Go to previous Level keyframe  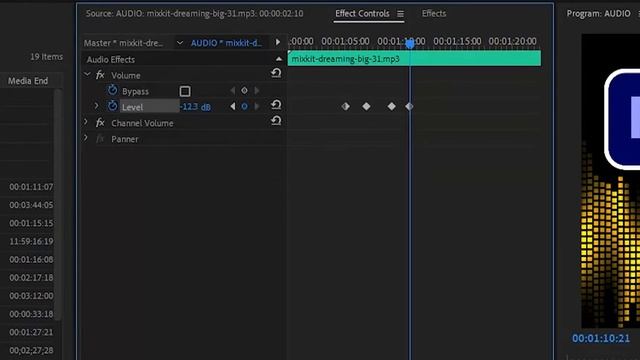tap(232, 107)
